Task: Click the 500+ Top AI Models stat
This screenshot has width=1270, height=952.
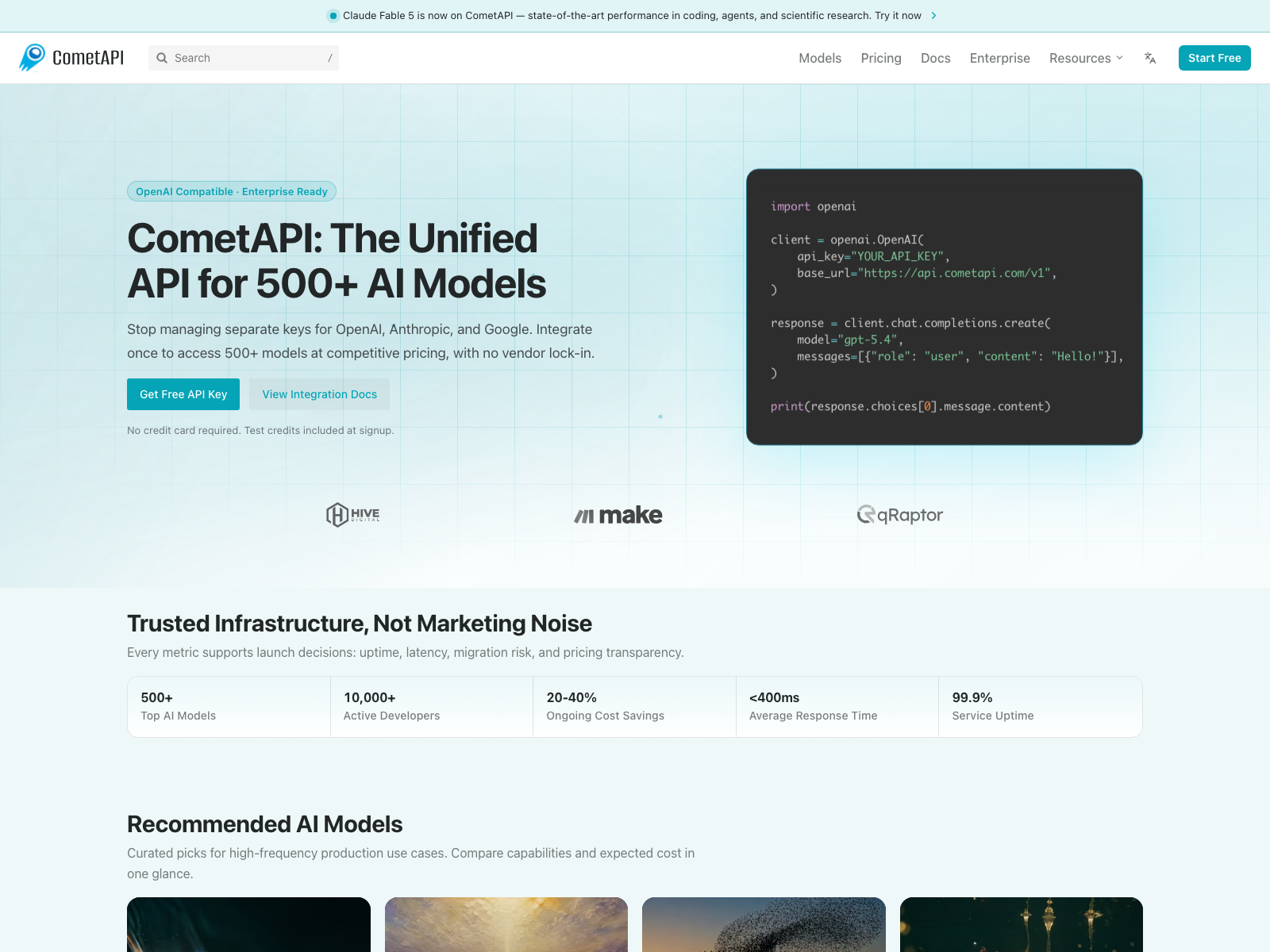Action: (229, 707)
